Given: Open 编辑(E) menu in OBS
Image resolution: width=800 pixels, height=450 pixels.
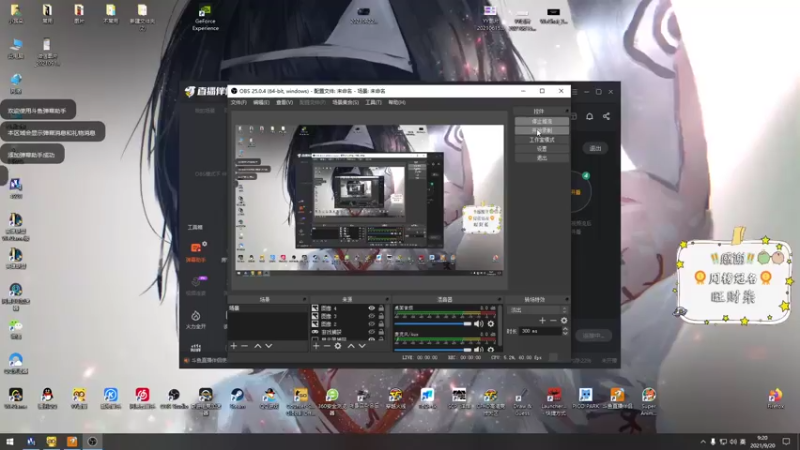Looking at the screenshot, I should pyautogui.click(x=261, y=103).
